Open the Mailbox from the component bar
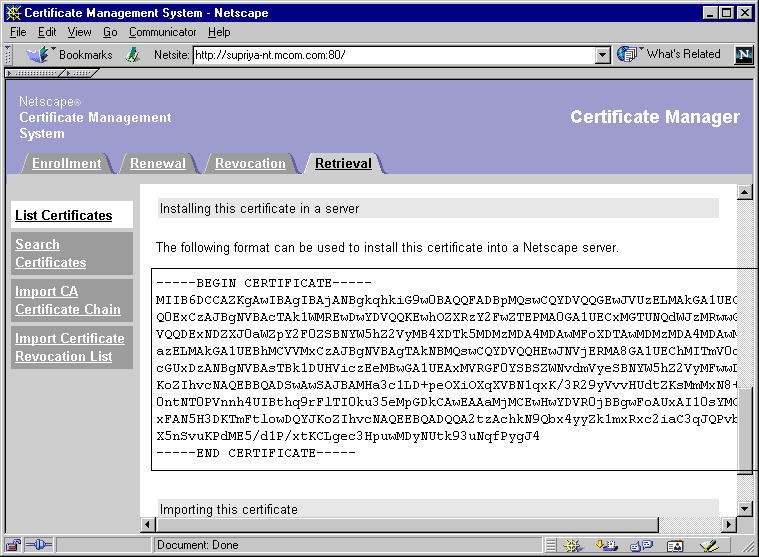Image resolution: width=759 pixels, height=557 pixels. (x=607, y=546)
